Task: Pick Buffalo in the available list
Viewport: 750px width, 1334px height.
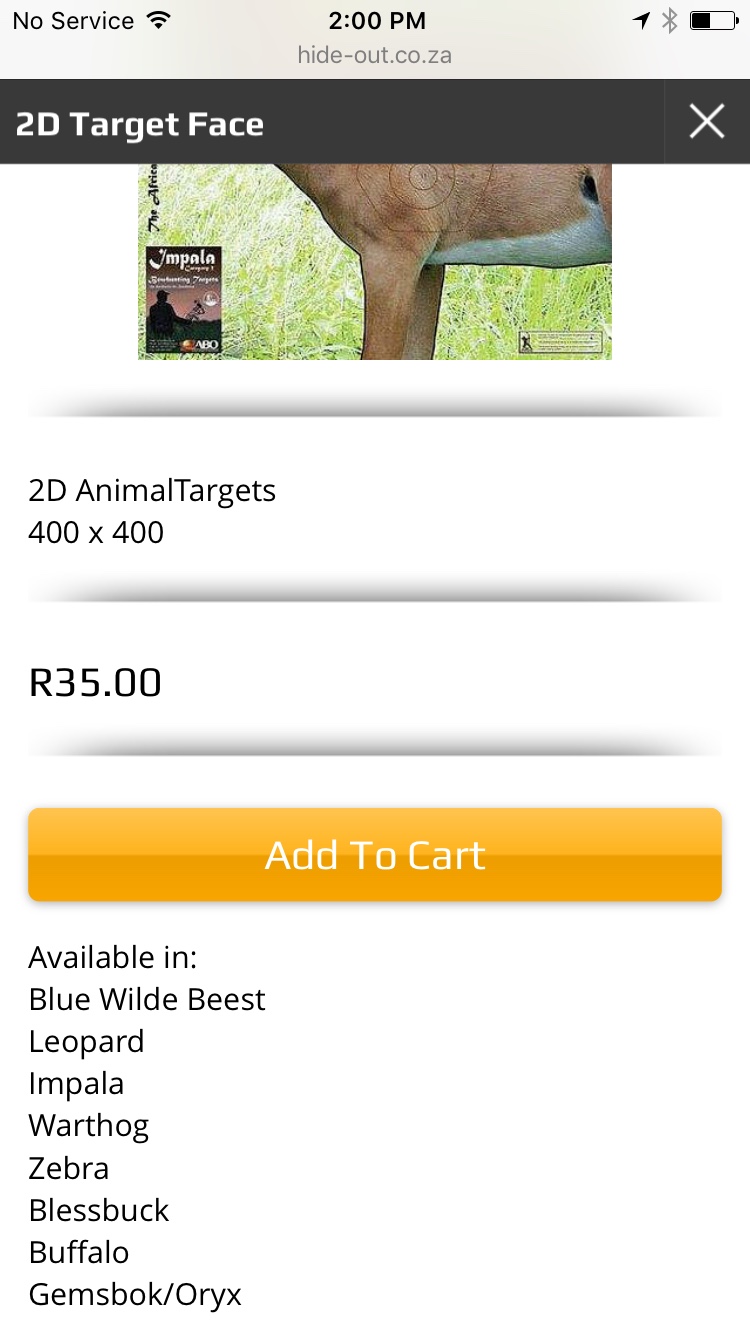Action: click(79, 1252)
